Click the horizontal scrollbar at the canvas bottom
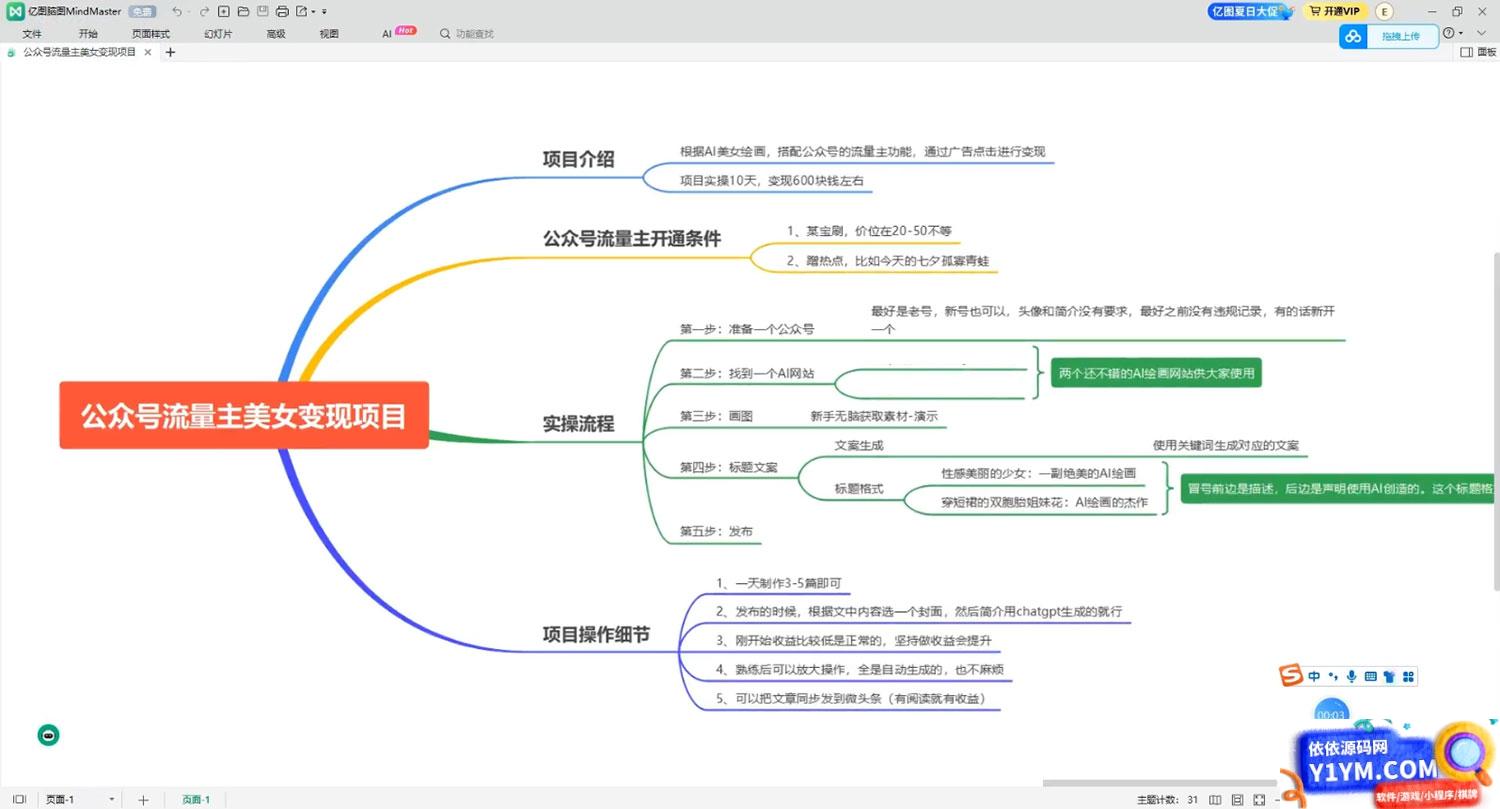Image resolution: width=1500 pixels, height=809 pixels. pyautogui.click(x=1160, y=783)
